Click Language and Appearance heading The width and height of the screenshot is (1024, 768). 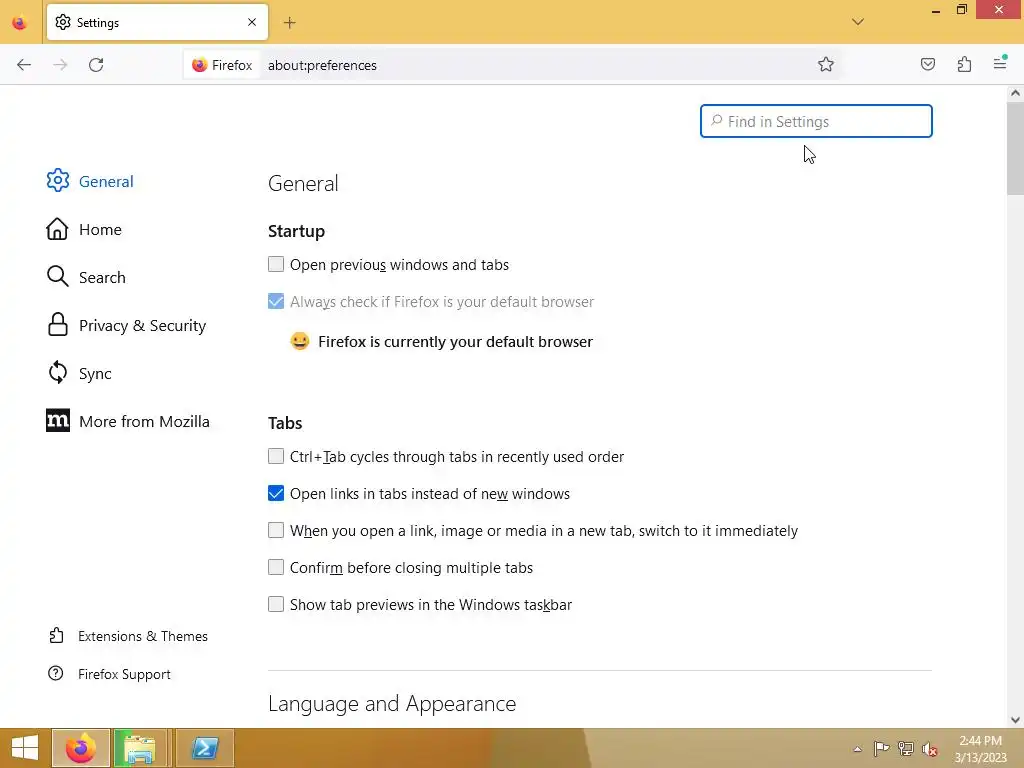pos(392,703)
